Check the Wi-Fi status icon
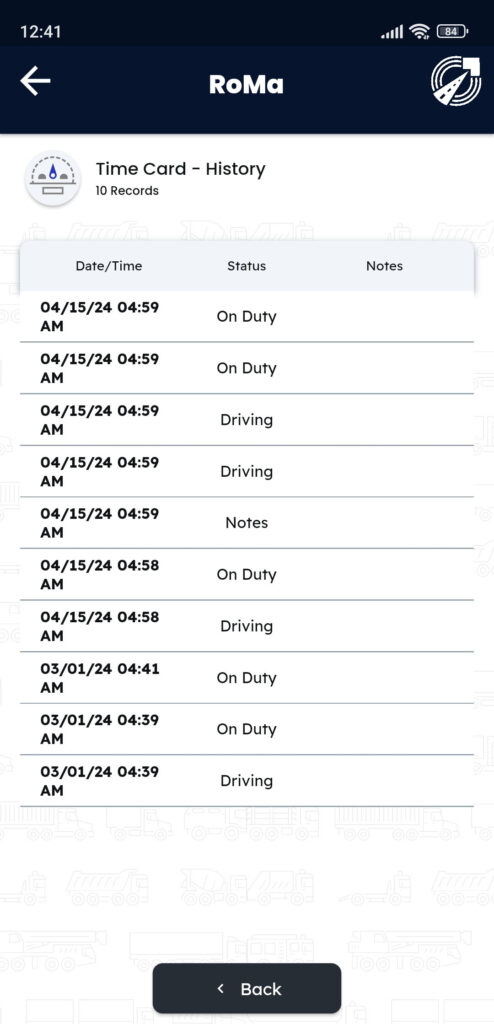The width and height of the screenshot is (494, 1024). point(419,31)
